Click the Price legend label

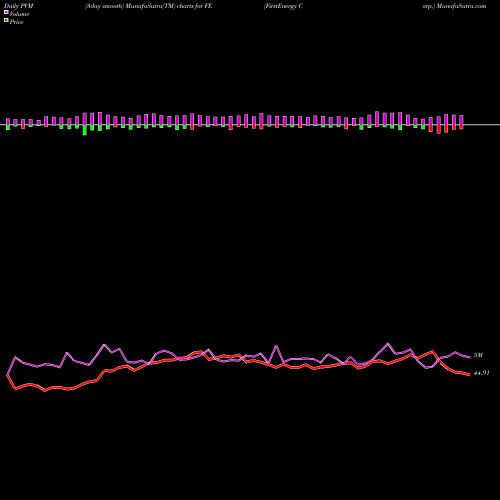[x=16, y=22]
